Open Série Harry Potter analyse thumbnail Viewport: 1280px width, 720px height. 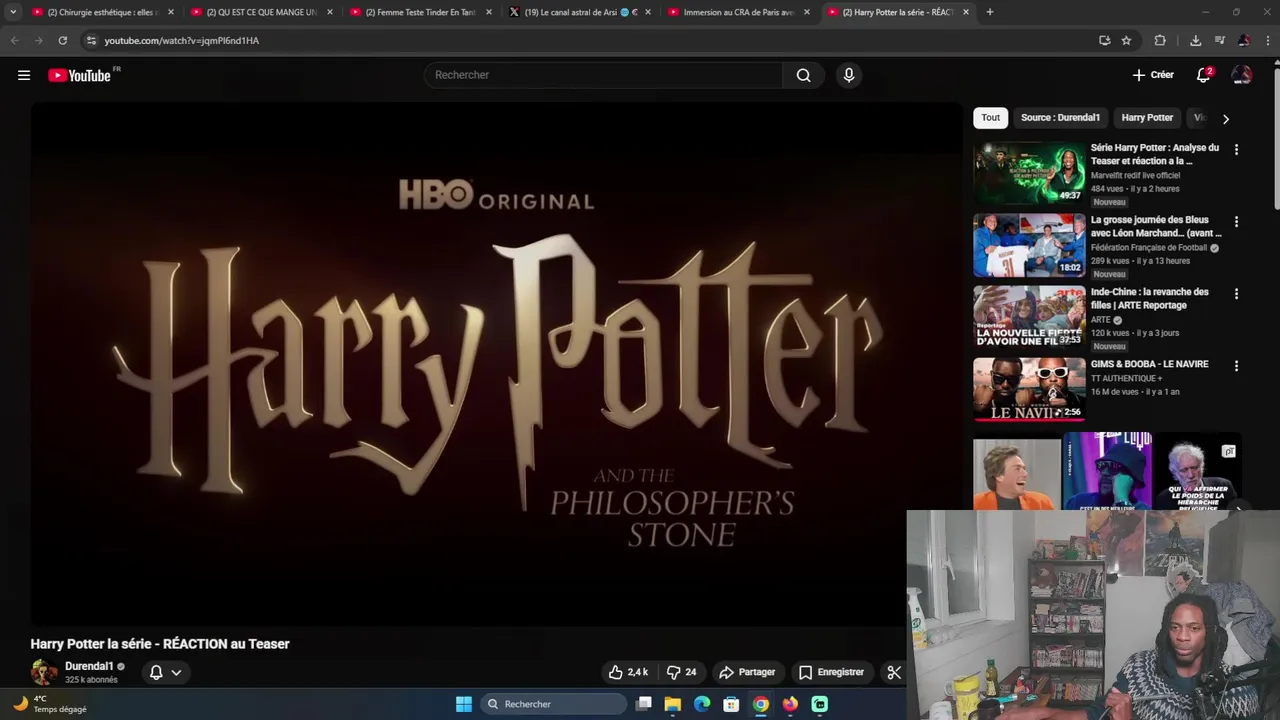point(1029,172)
